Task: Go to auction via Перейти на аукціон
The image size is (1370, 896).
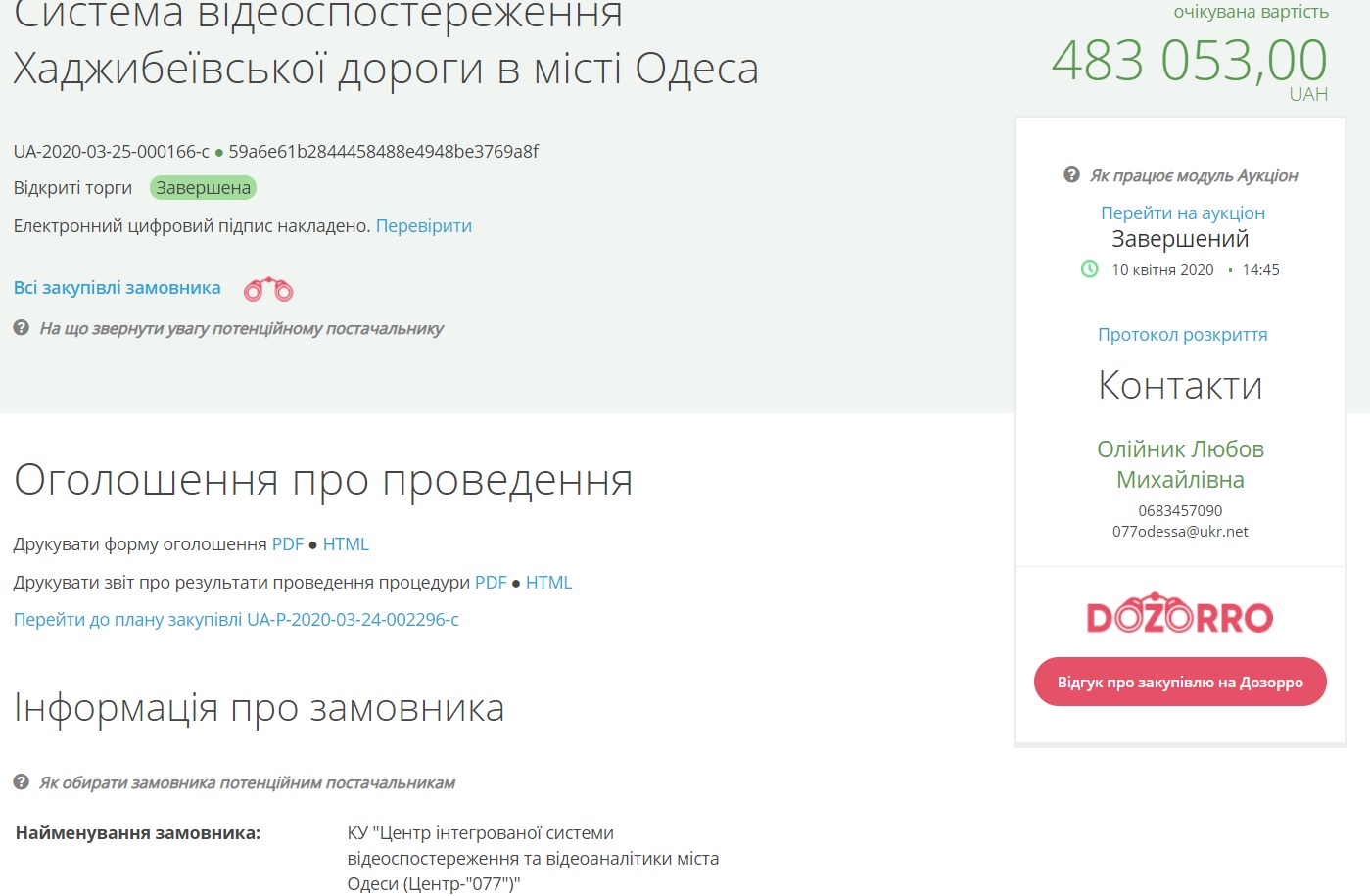Action: tap(1182, 213)
